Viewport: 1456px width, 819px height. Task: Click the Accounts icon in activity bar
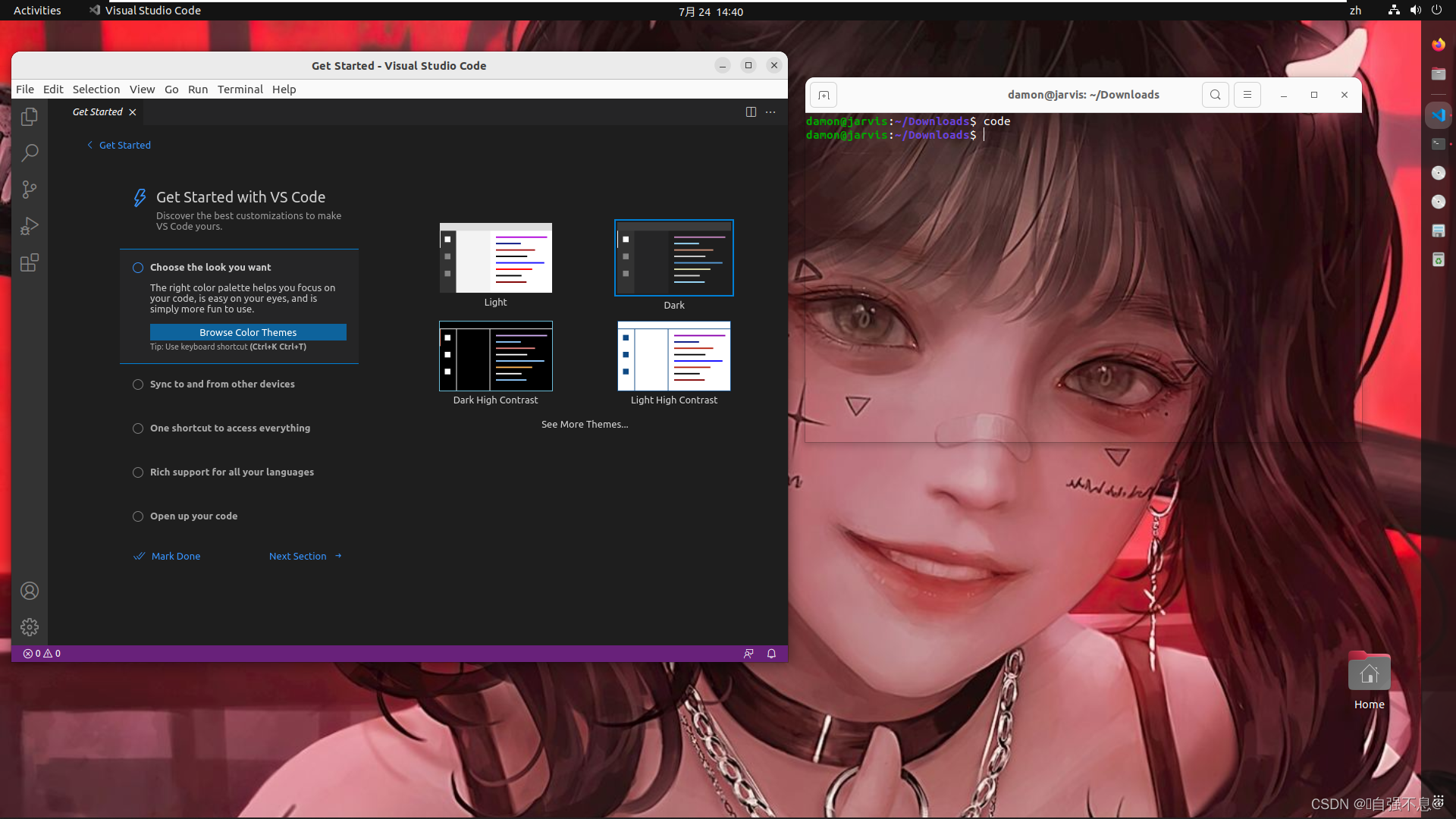[x=30, y=591]
